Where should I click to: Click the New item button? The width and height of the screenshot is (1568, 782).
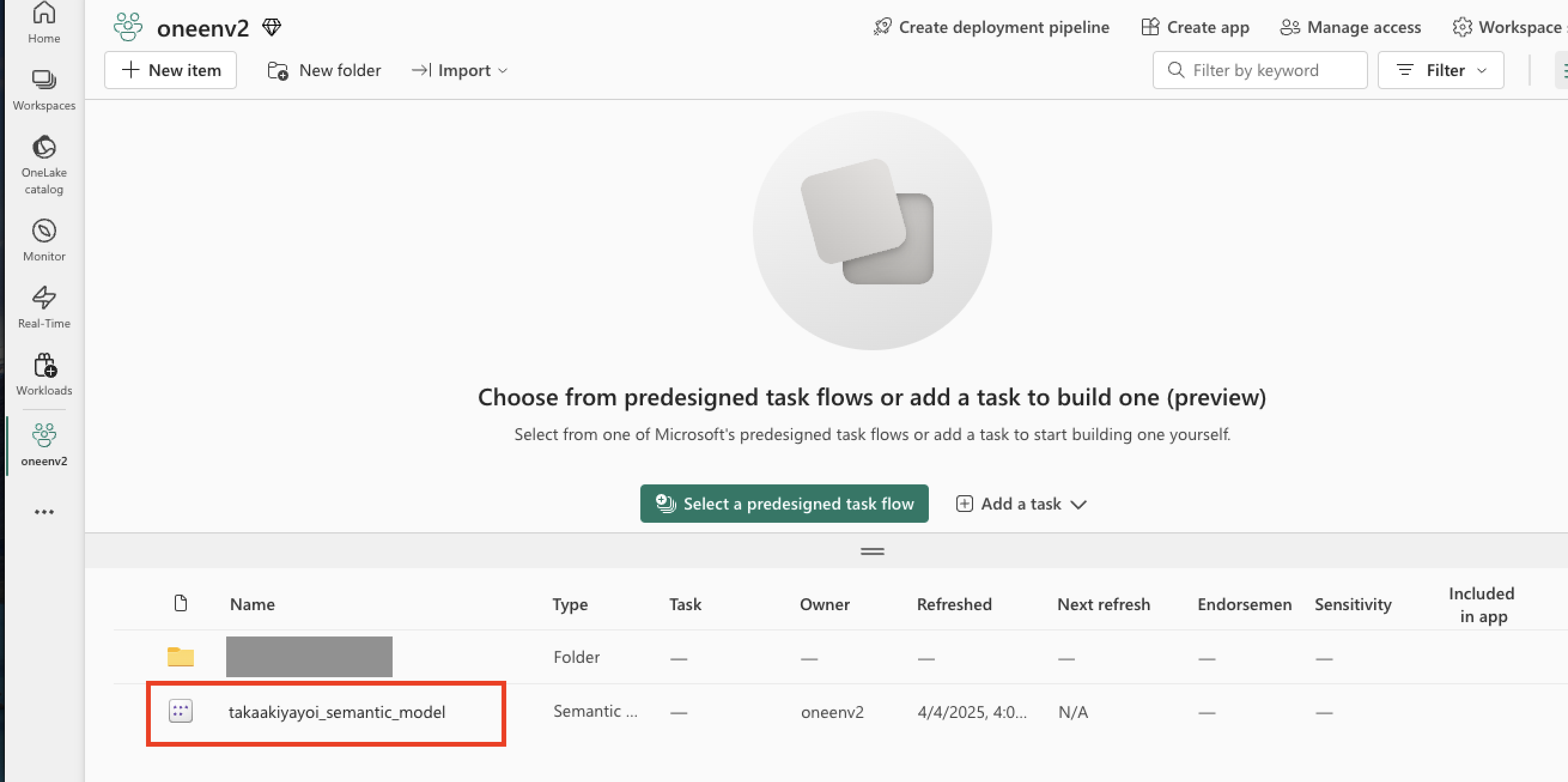click(x=171, y=71)
